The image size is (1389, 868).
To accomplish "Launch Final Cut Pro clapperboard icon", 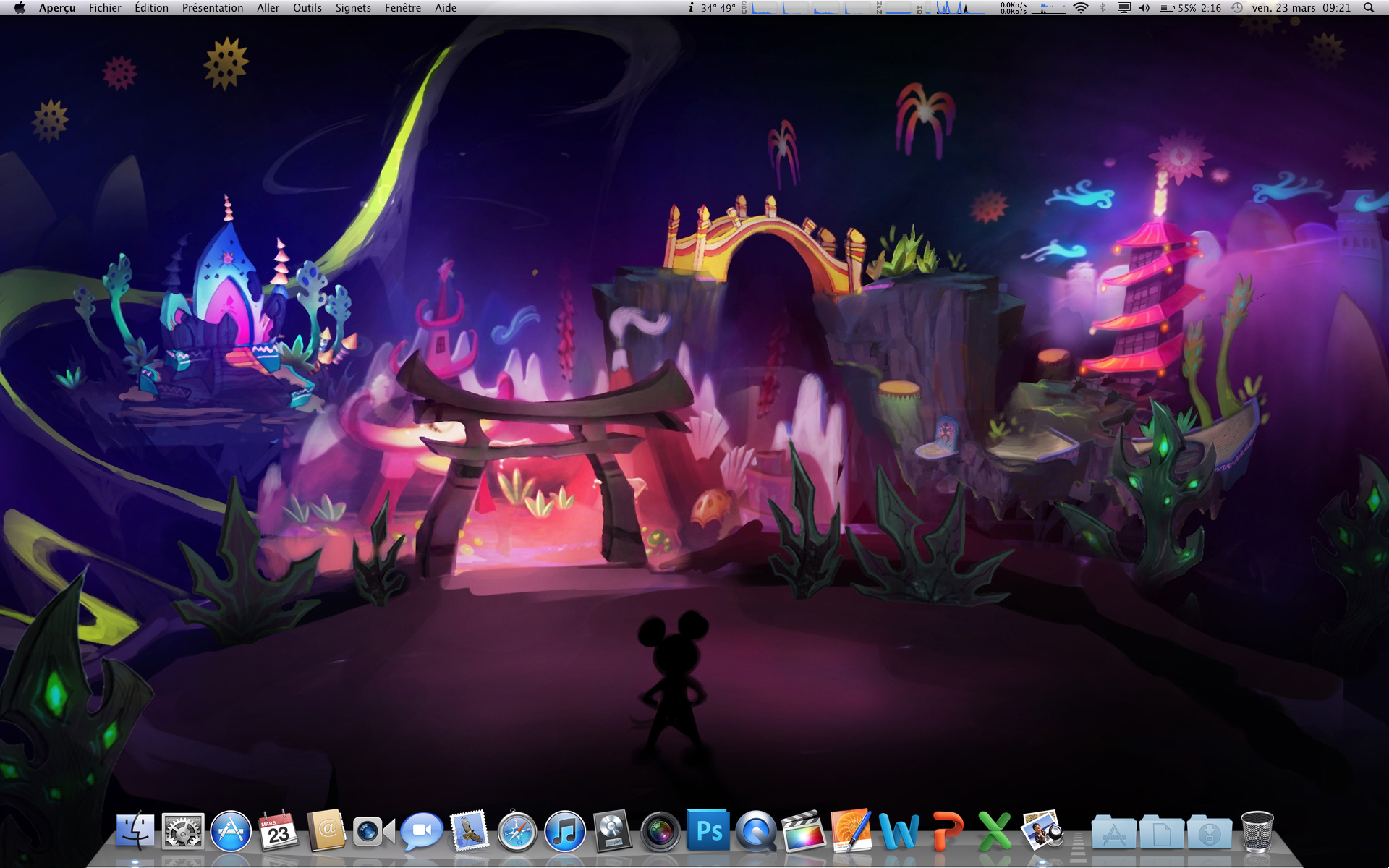I will click(804, 831).
